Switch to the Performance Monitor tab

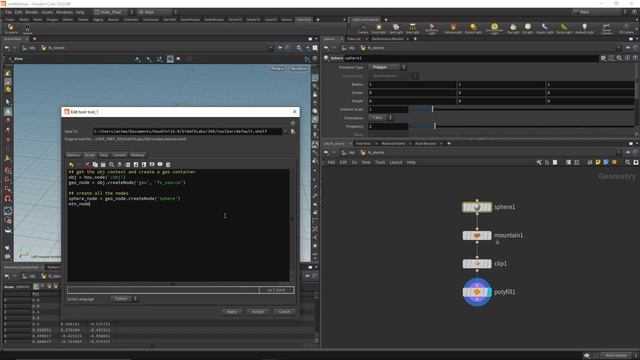point(387,39)
